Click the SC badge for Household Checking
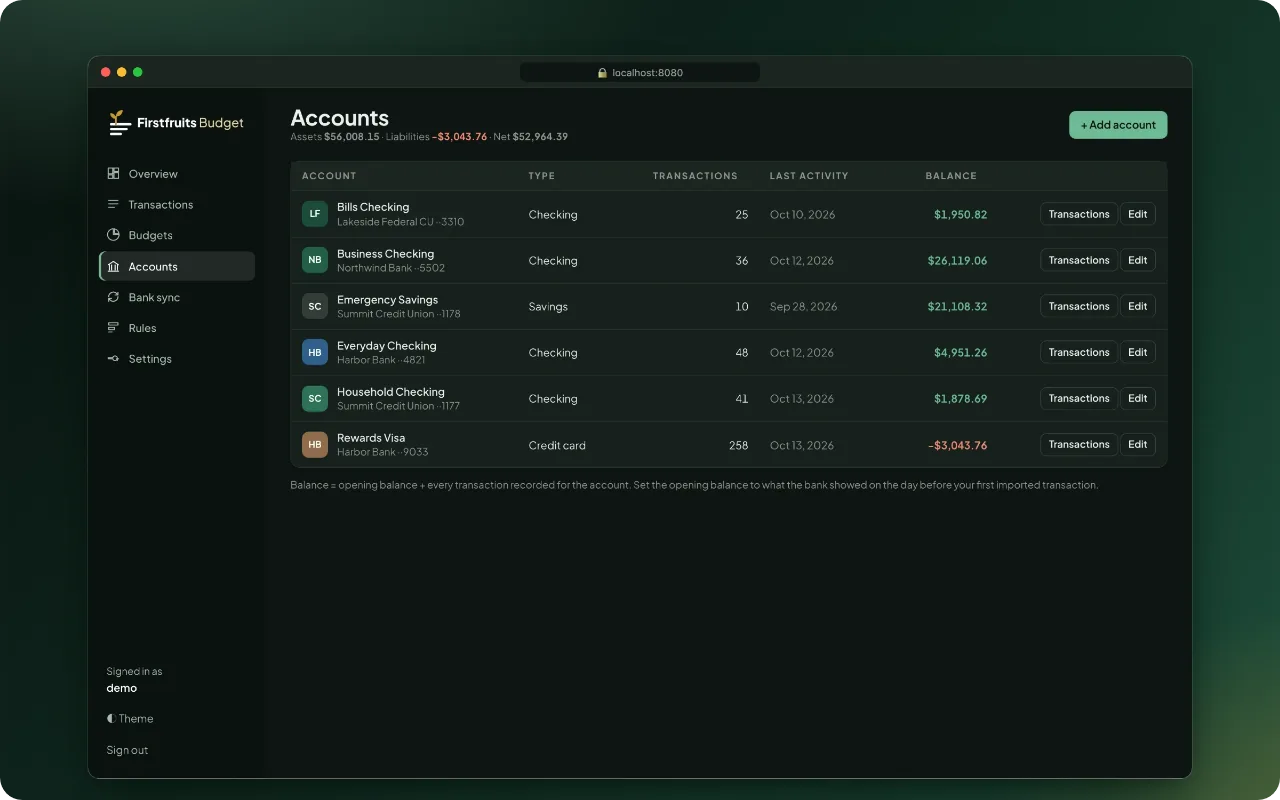Viewport: 1280px width, 800px height. (x=315, y=398)
